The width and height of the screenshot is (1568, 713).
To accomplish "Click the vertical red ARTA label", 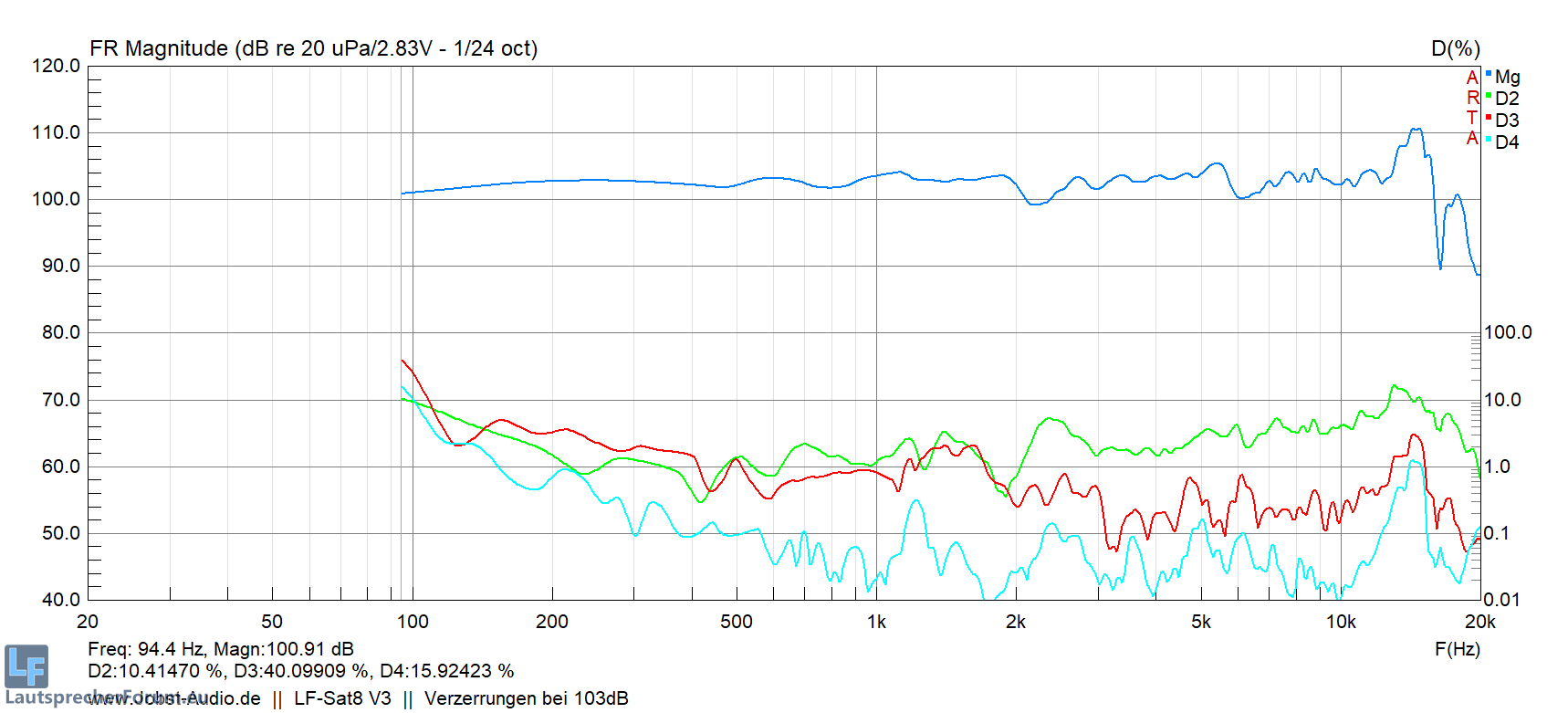I will (x=1472, y=108).
